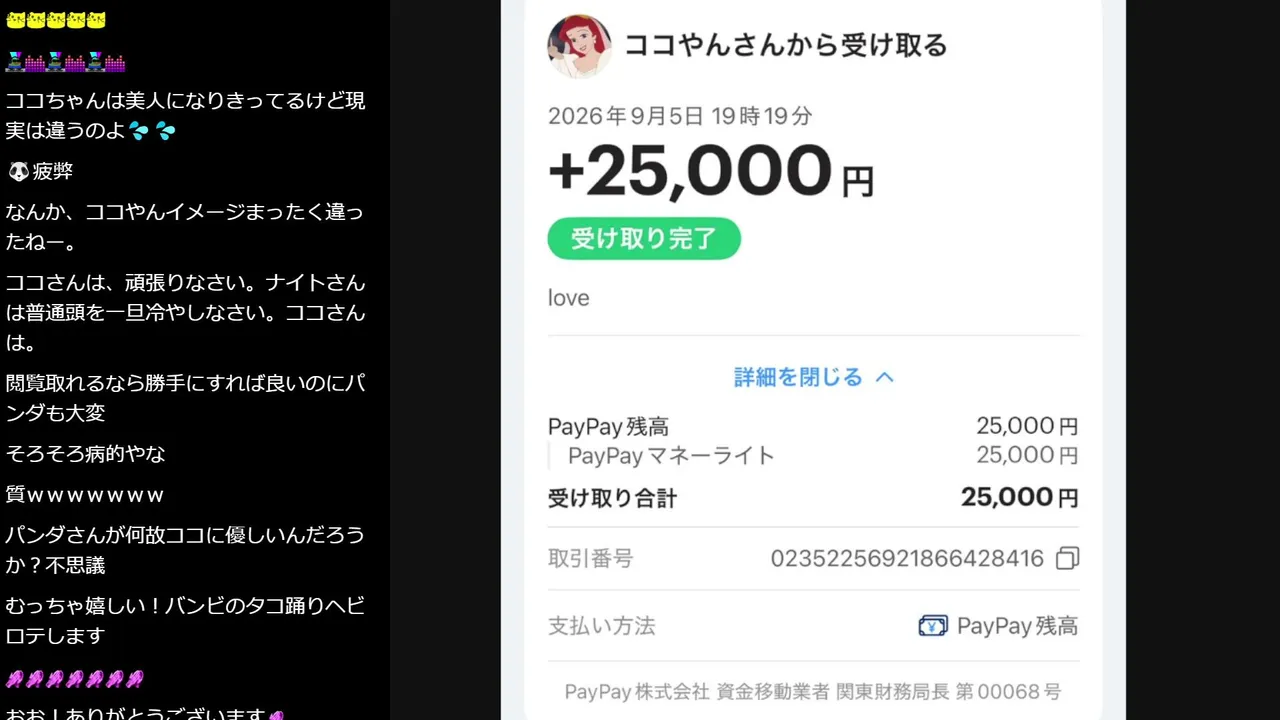Open the sender's profile avatar

pos(580,46)
